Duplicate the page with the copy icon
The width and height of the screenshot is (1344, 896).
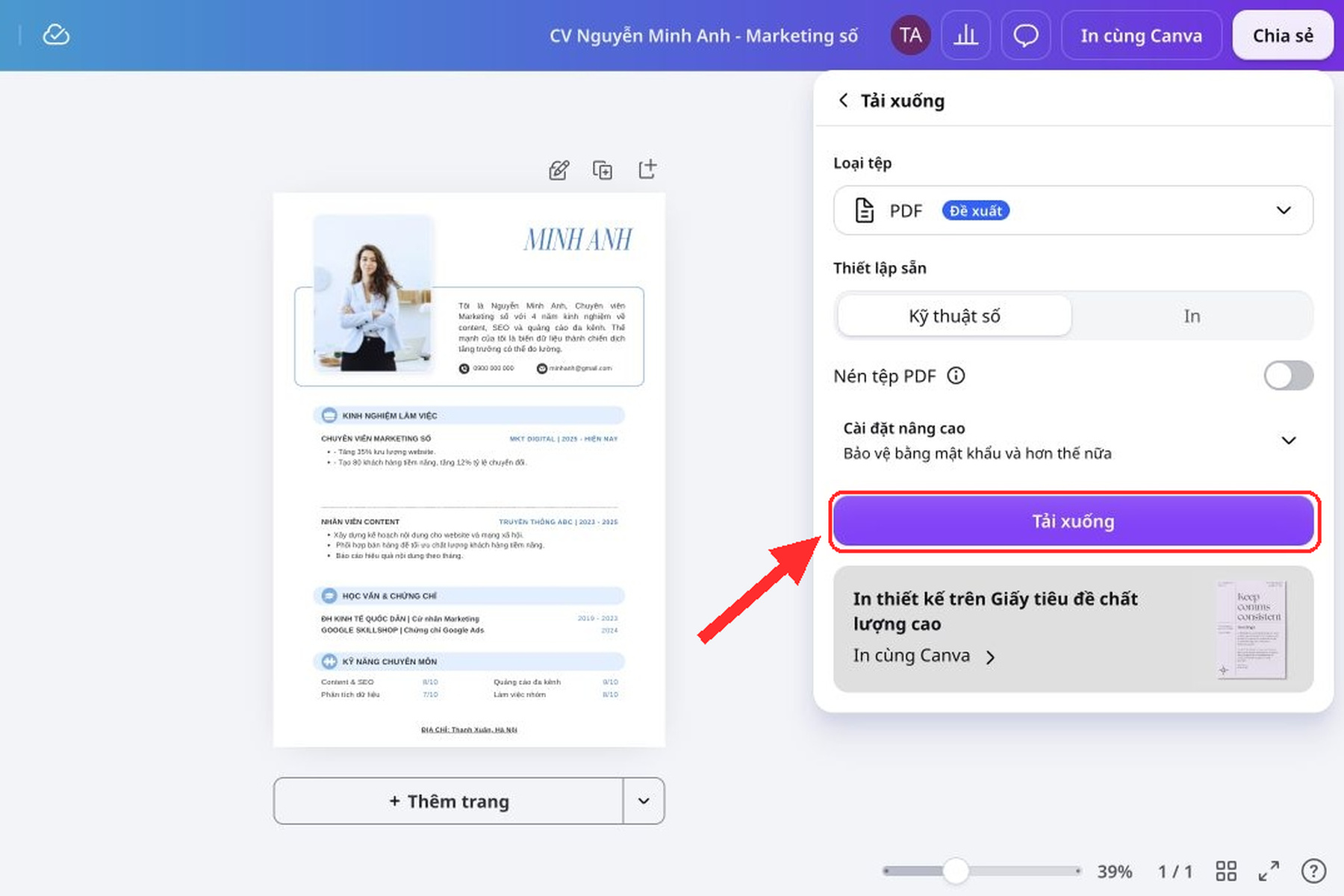[x=603, y=170]
